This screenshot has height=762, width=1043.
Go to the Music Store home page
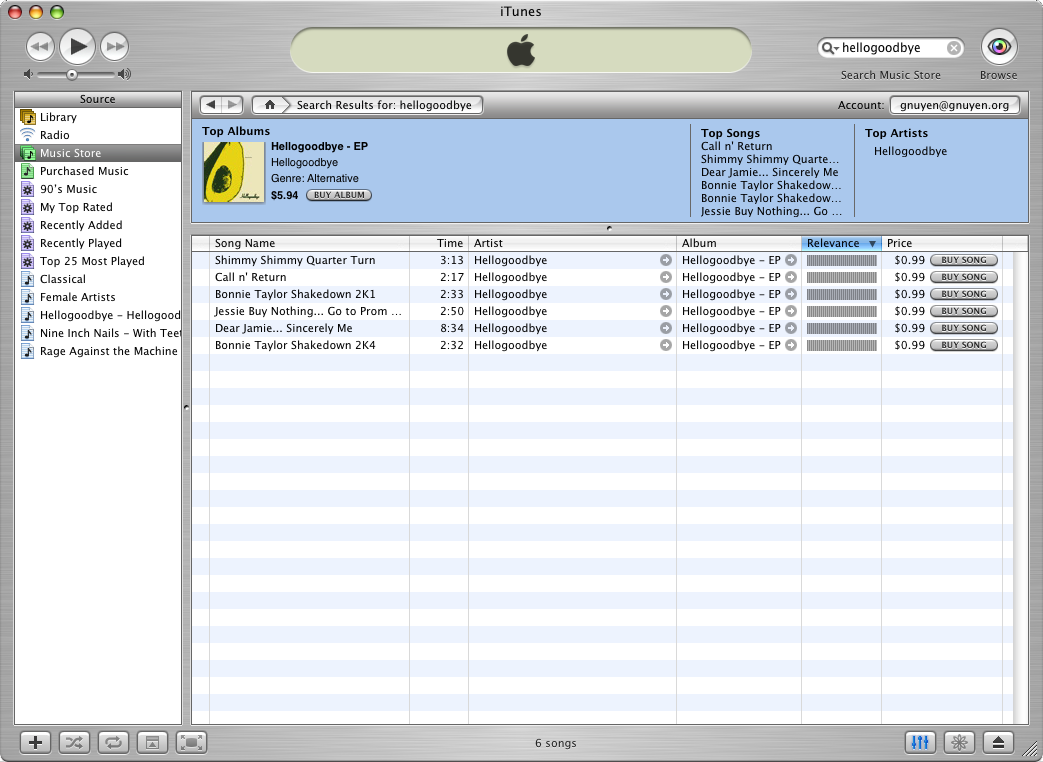269,104
